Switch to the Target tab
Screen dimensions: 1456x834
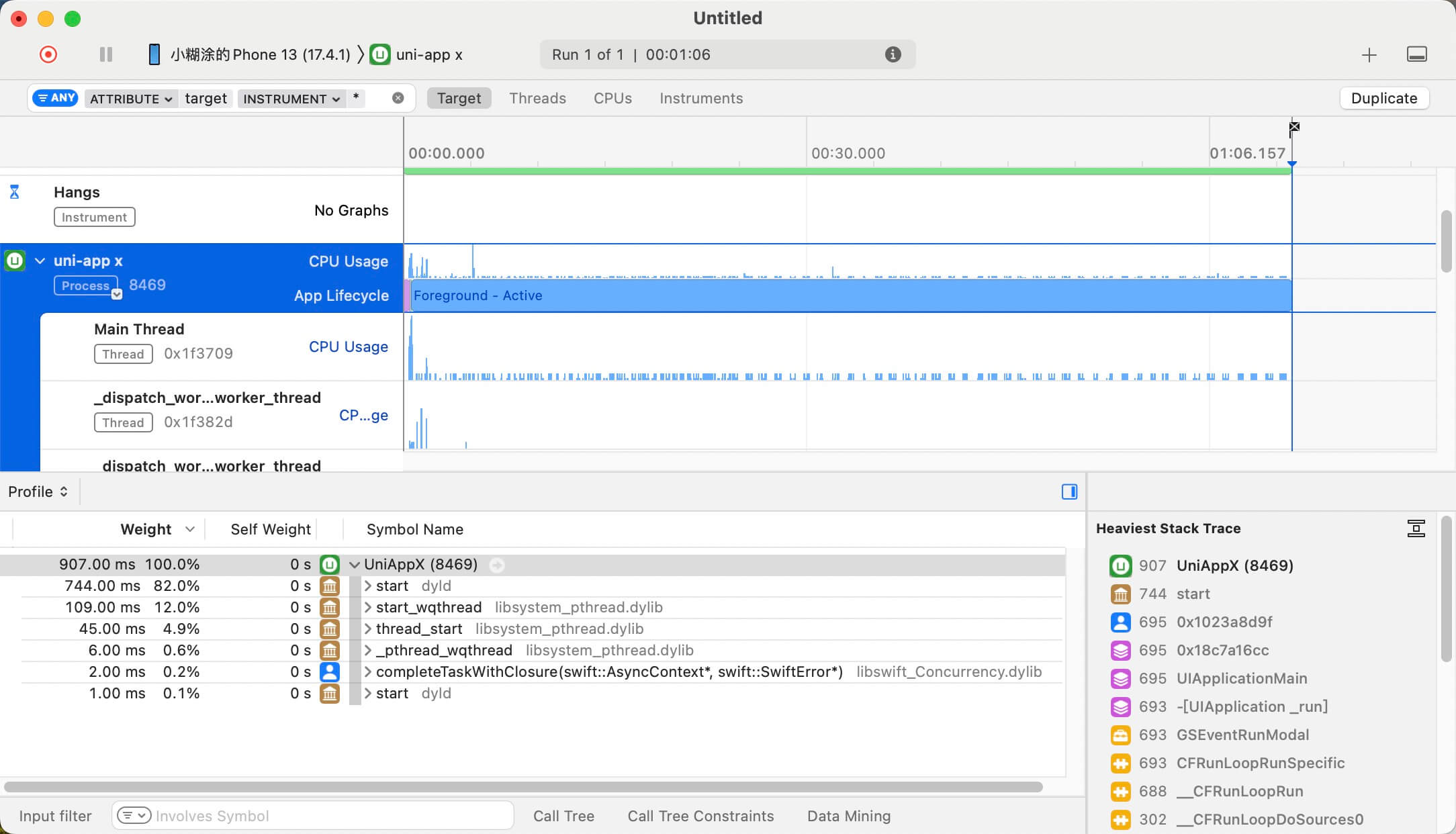click(459, 98)
